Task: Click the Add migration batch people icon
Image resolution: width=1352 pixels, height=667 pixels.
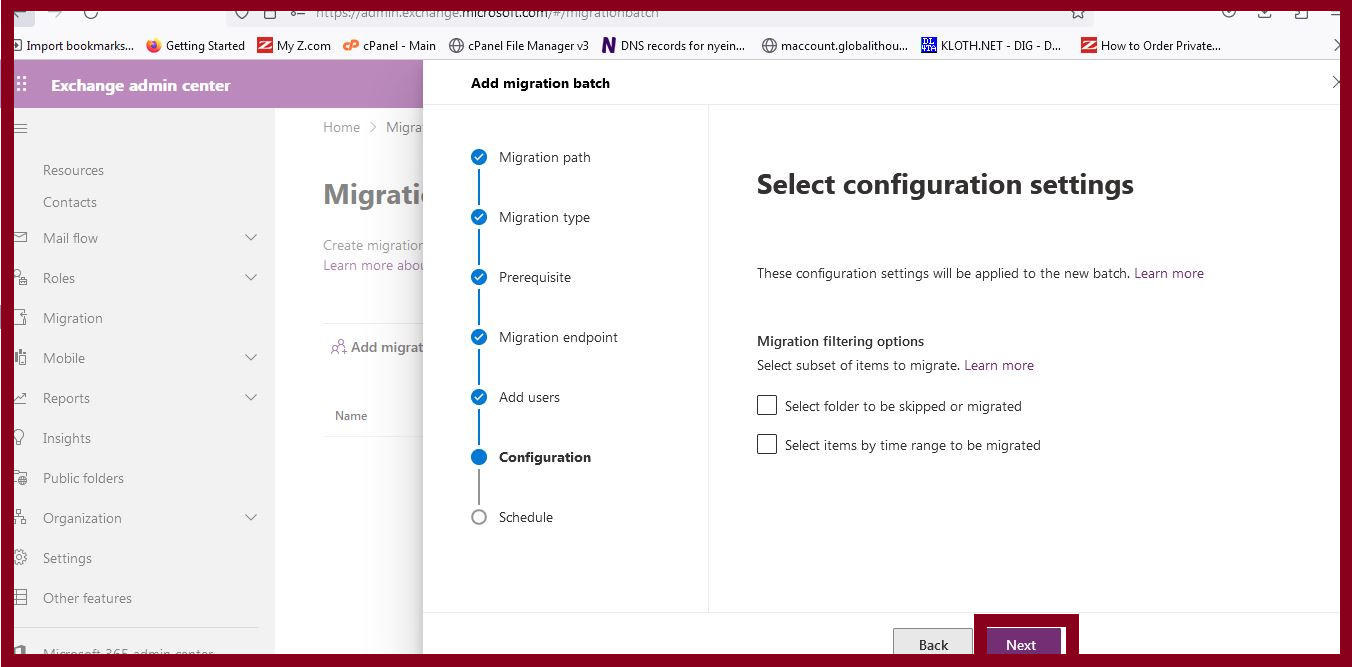Action: pyautogui.click(x=338, y=347)
